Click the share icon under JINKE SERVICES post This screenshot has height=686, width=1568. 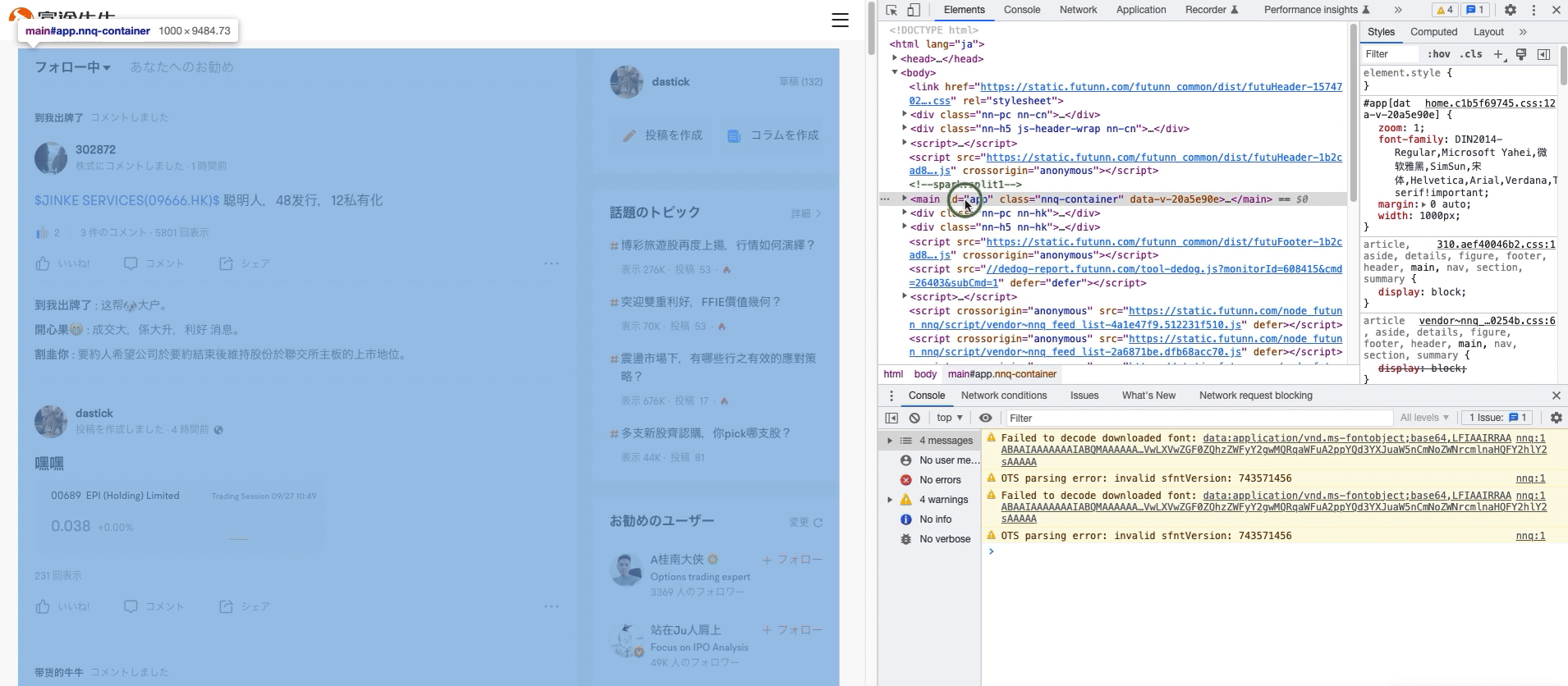(226, 263)
